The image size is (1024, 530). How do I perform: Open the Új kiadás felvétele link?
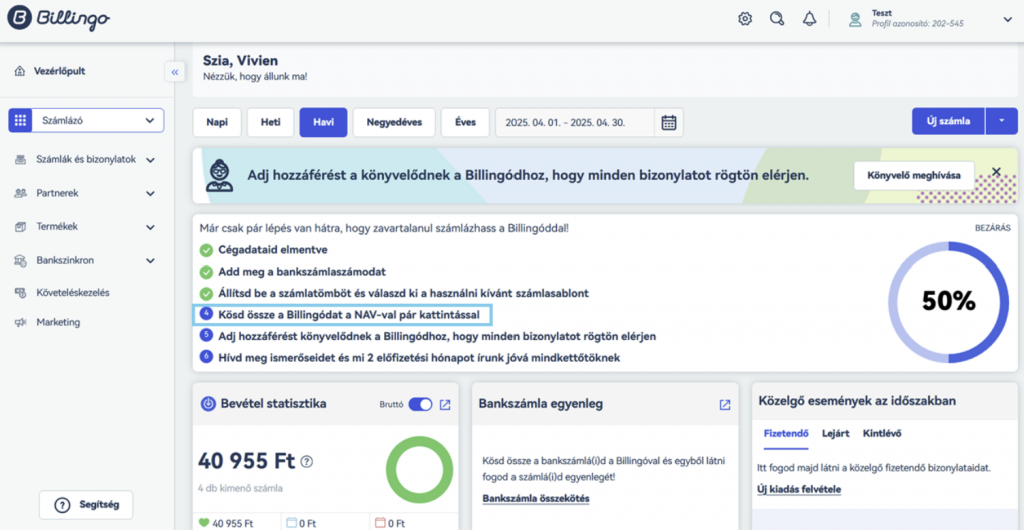[x=799, y=490]
